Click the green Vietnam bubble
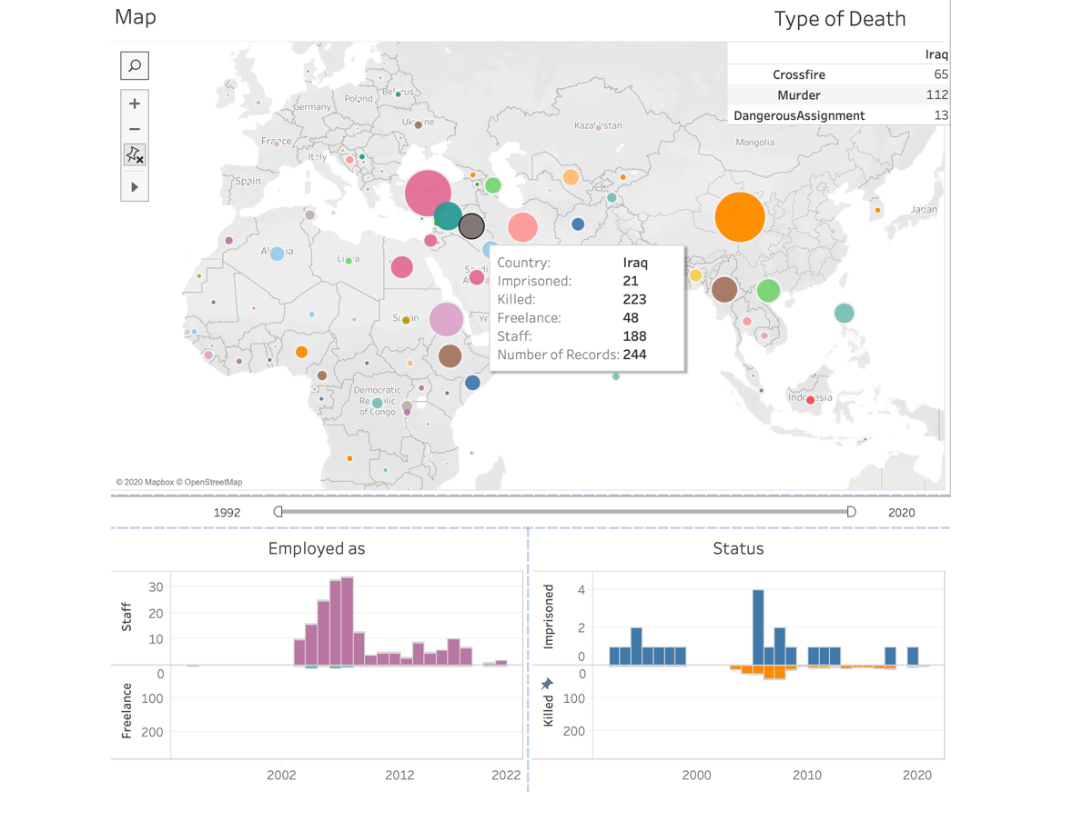The width and height of the screenshot is (1080, 815). point(768,291)
